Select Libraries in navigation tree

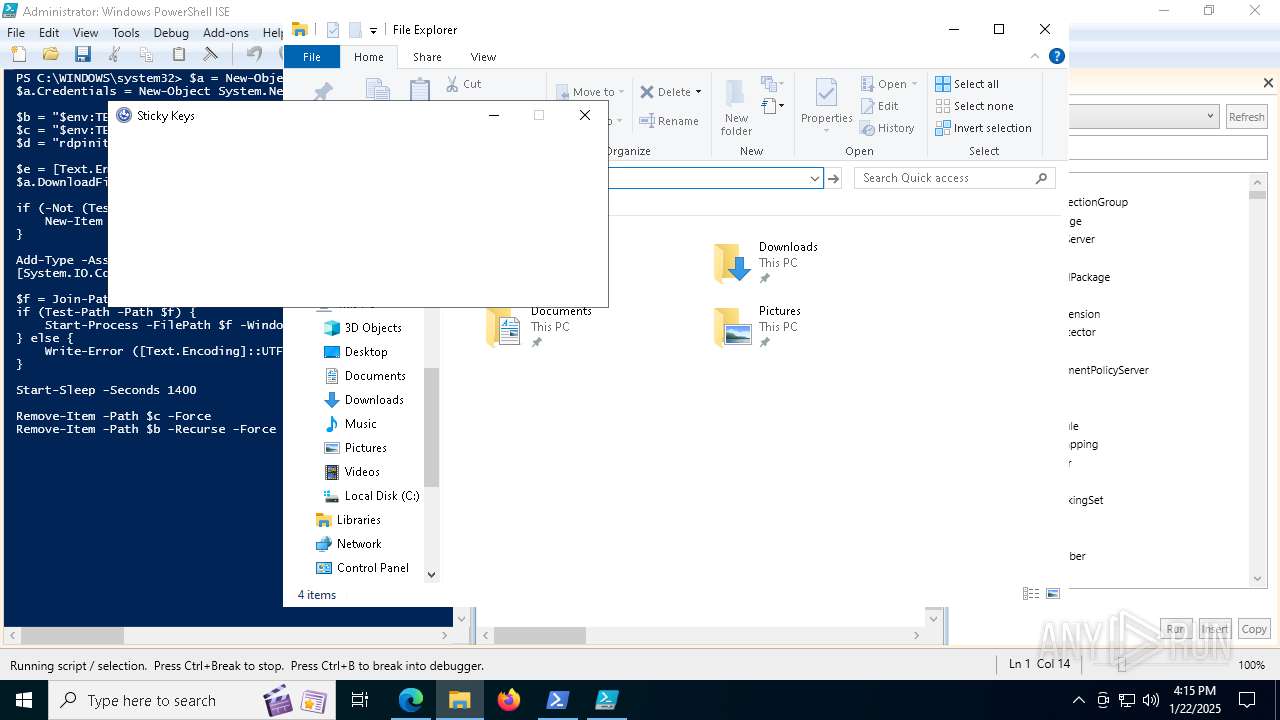348,520
